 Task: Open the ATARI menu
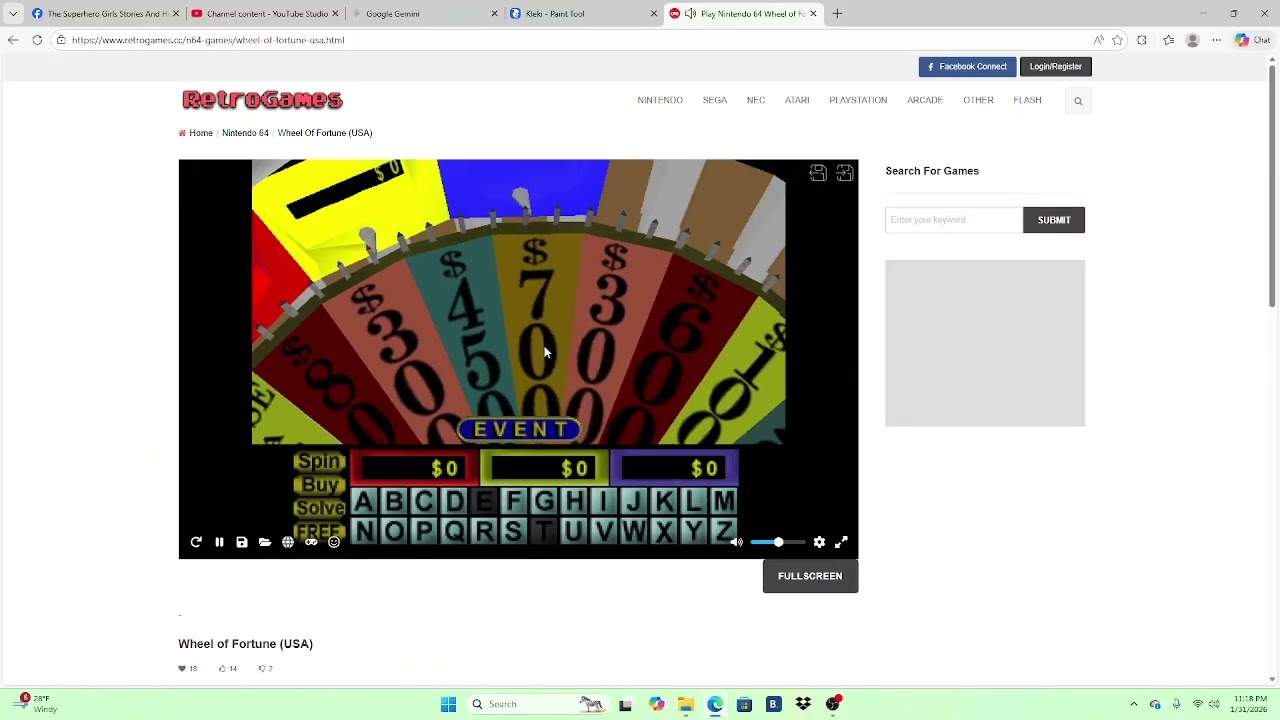click(x=797, y=100)
